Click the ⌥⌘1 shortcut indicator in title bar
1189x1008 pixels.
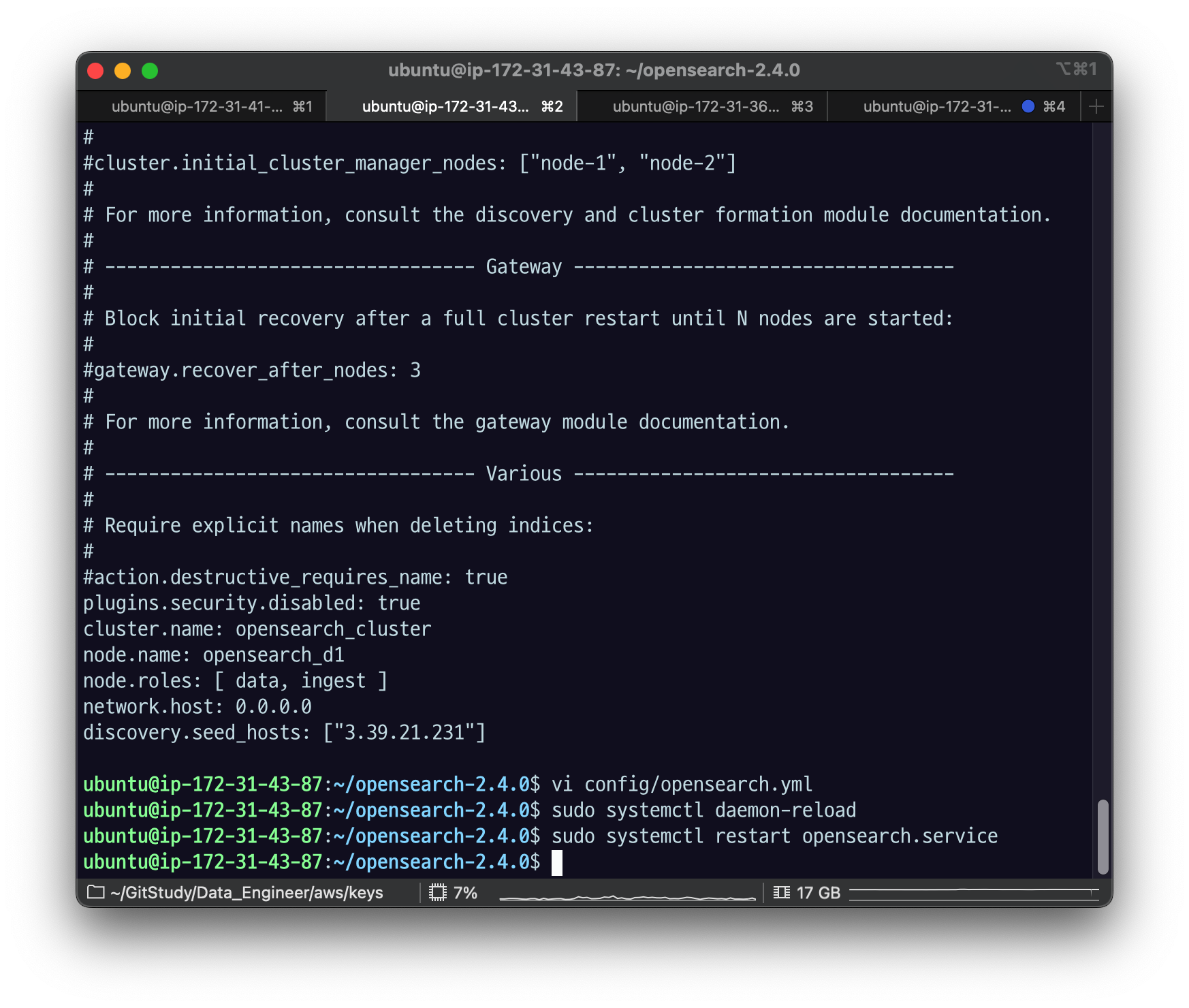coord(1077,69)
